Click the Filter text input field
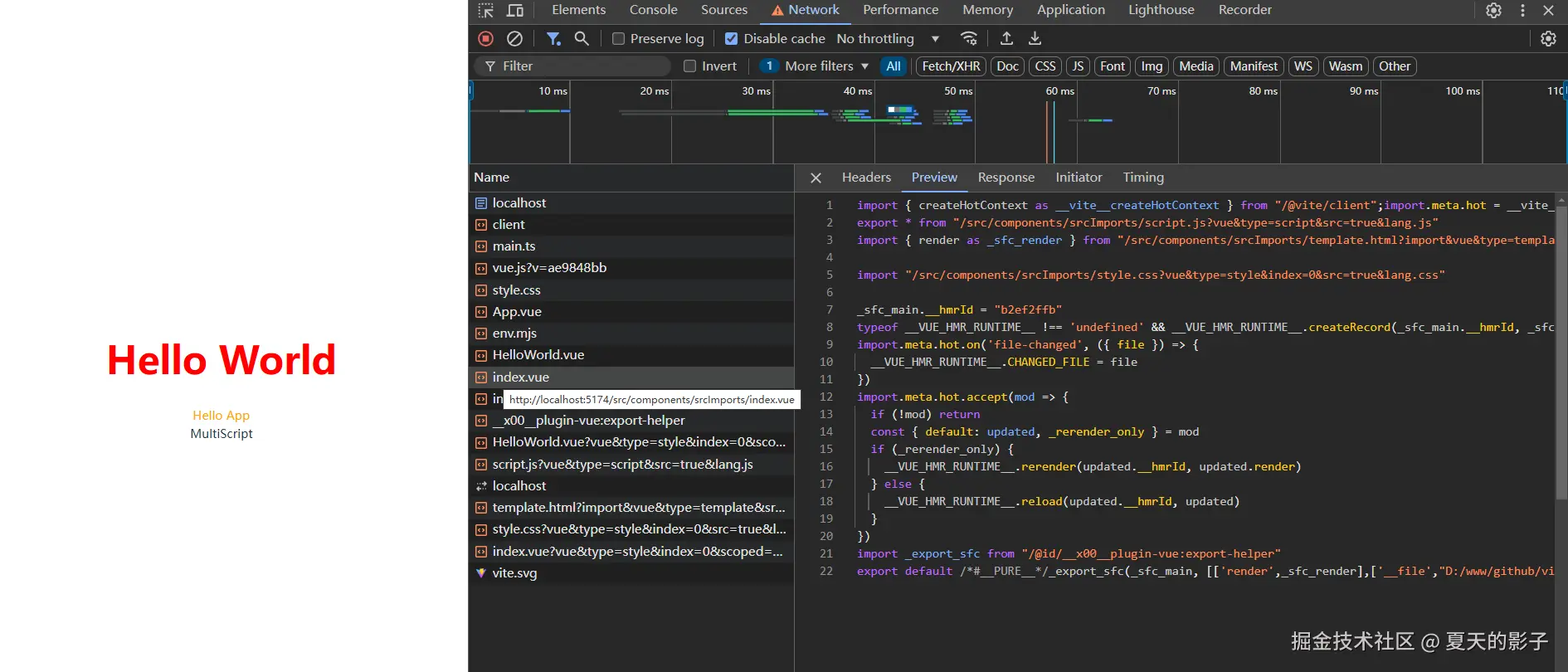The height and width of the screenshot is (672, 1568). coord(581,66)
